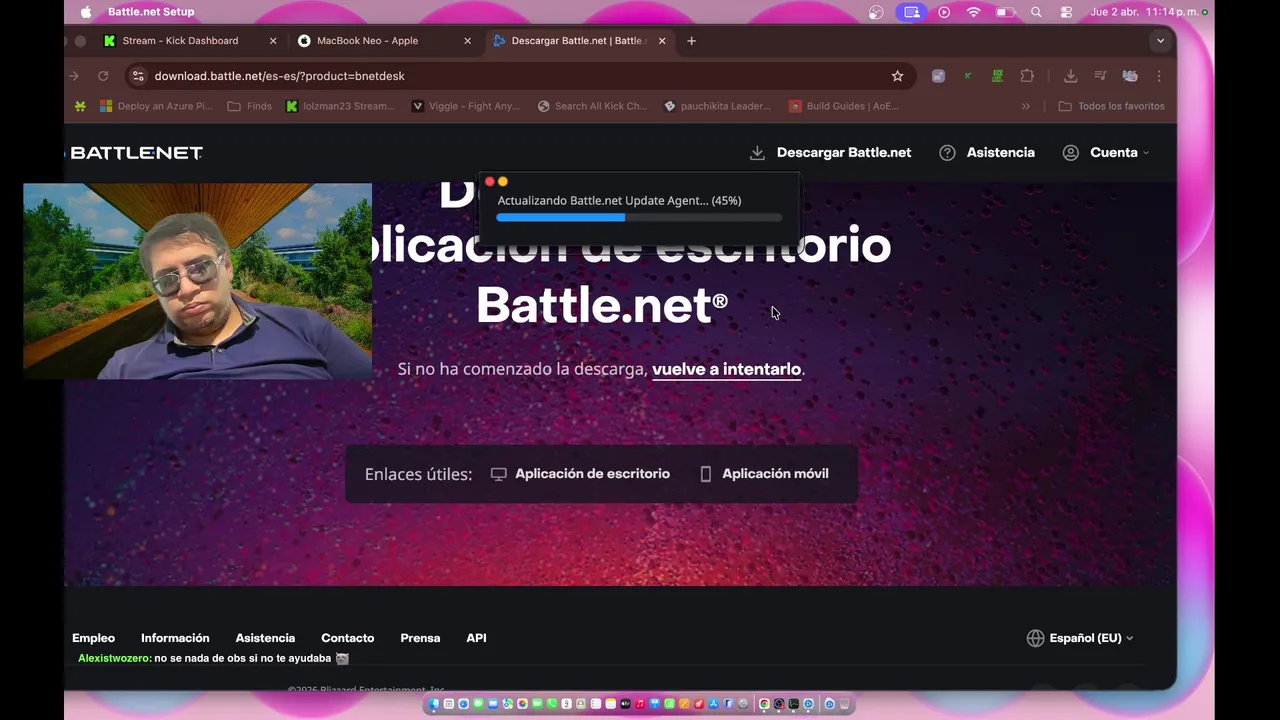This screenshot has height=720, width=1280.
Task: Open the Battle.net Setup menu
Action: pos(151,12)
